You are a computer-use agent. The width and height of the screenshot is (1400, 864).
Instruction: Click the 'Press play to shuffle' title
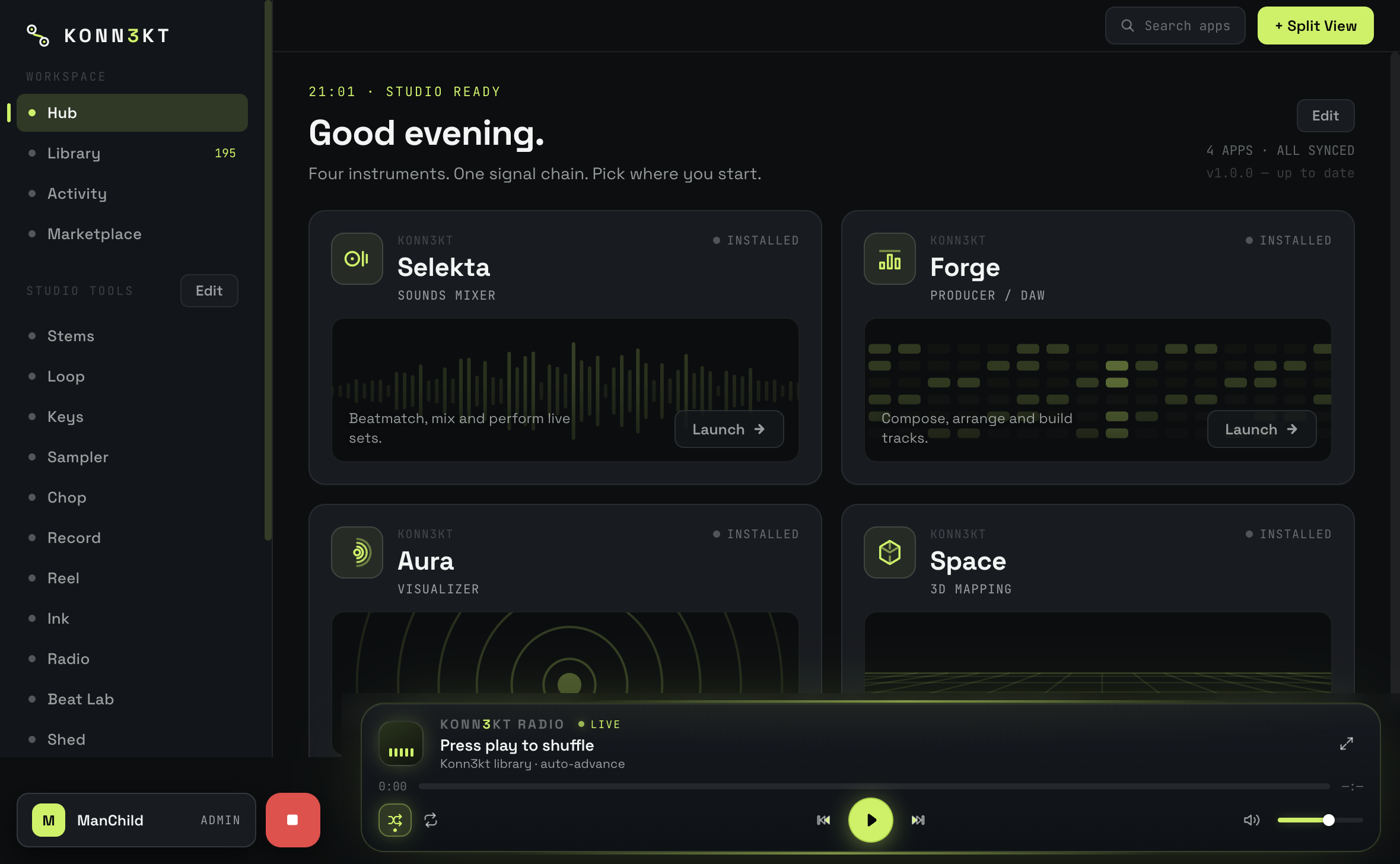tap(517, 745)
